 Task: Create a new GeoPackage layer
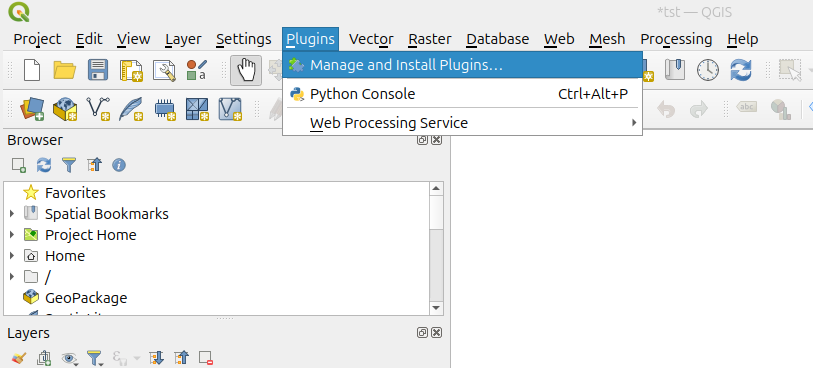(x=65, y=109)
